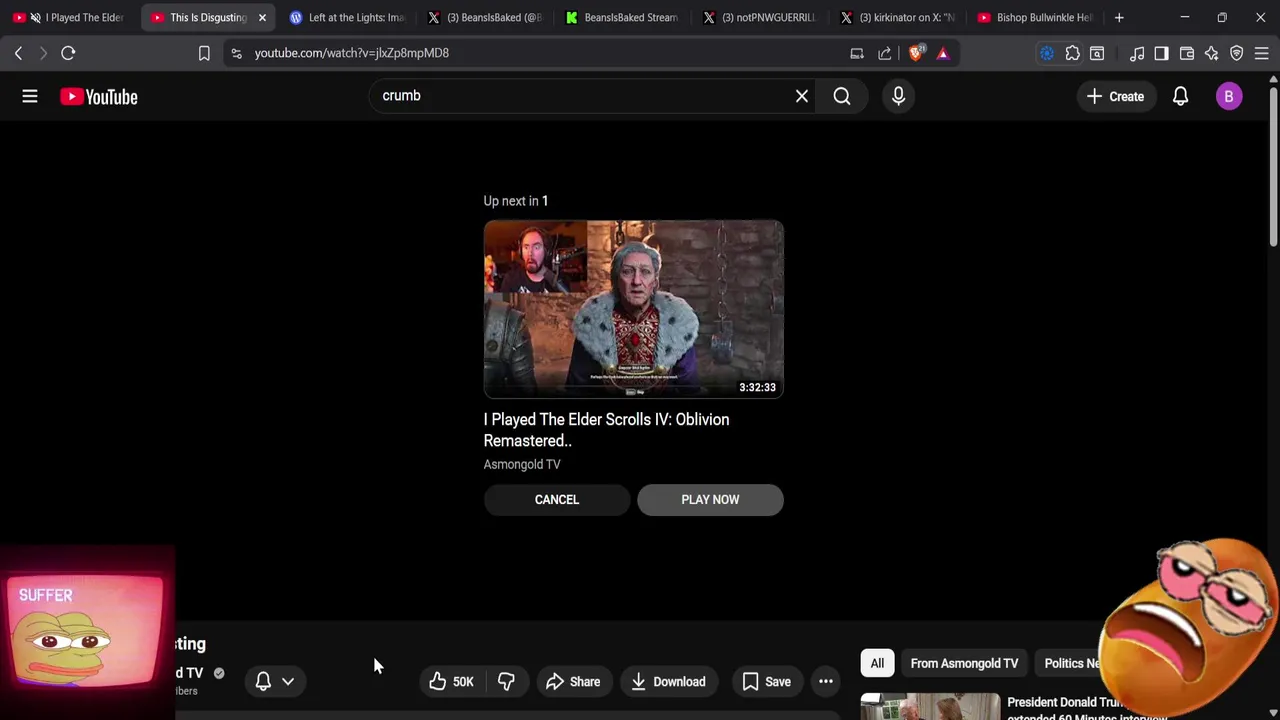1280x720 pixels.
Task: Open the Leo AI sparkle icon
Action: click(x=1212, y=53)
